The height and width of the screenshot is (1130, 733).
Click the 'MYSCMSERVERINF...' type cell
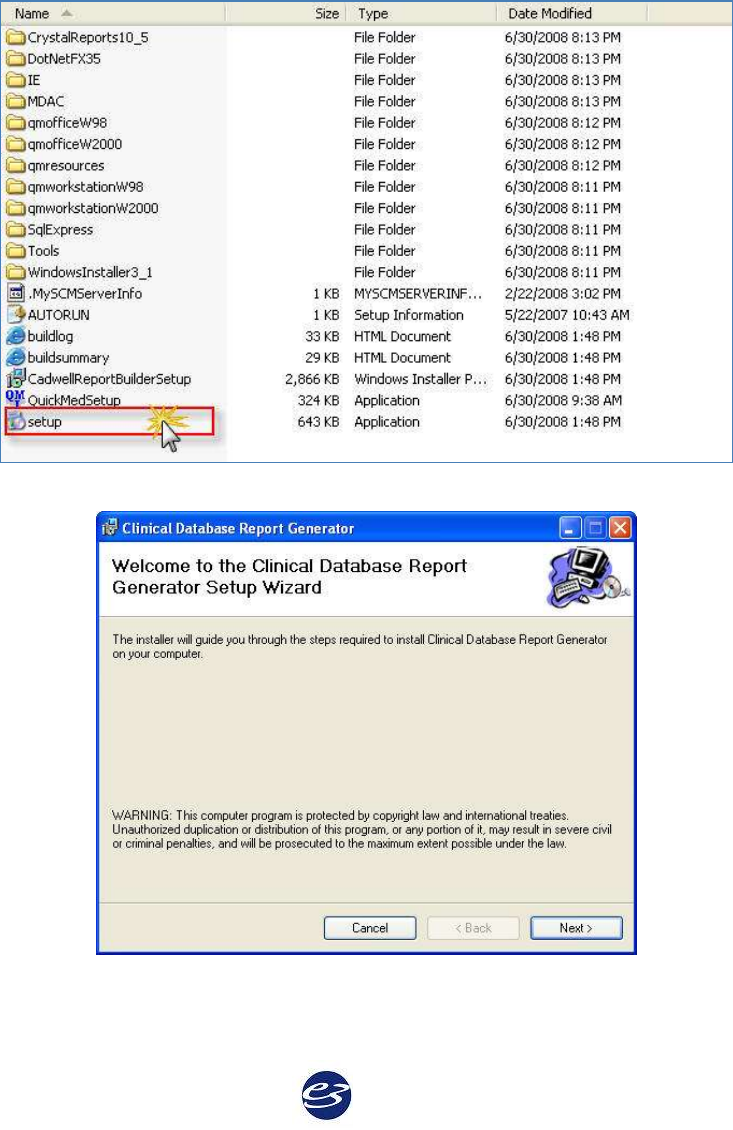tap(418, 294)
